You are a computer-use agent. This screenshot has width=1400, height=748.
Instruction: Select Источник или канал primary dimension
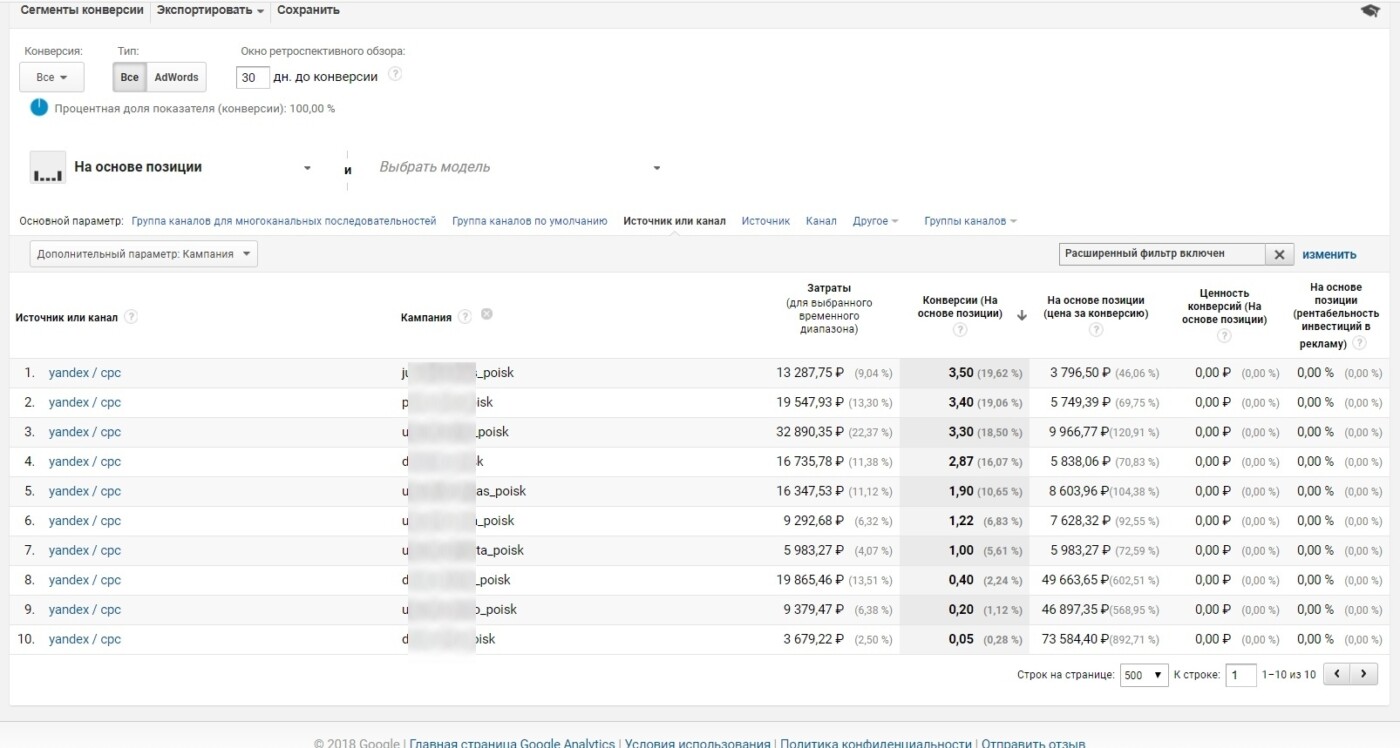[674, 221]
